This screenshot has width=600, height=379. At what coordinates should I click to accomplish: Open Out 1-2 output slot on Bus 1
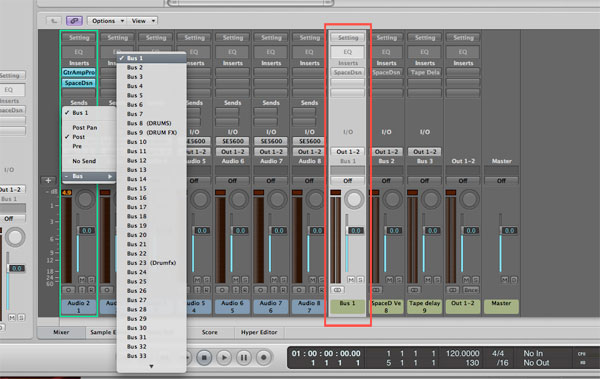click(348, 152)
